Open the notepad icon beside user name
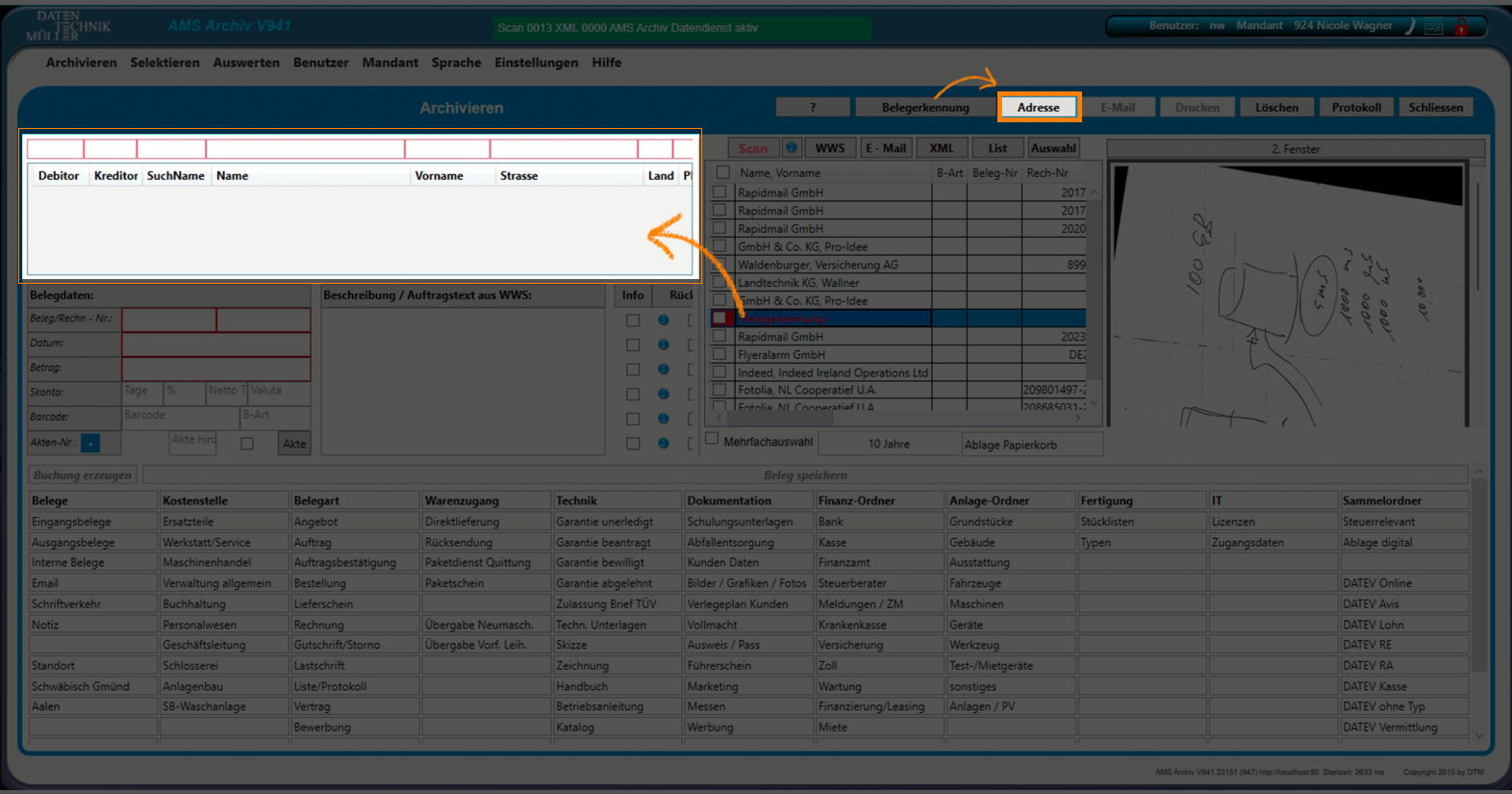 1433,27
